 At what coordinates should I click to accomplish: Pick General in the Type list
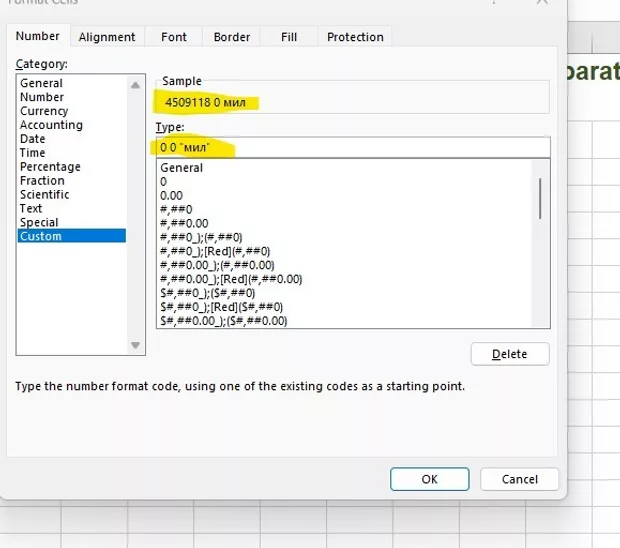[182, 168]
